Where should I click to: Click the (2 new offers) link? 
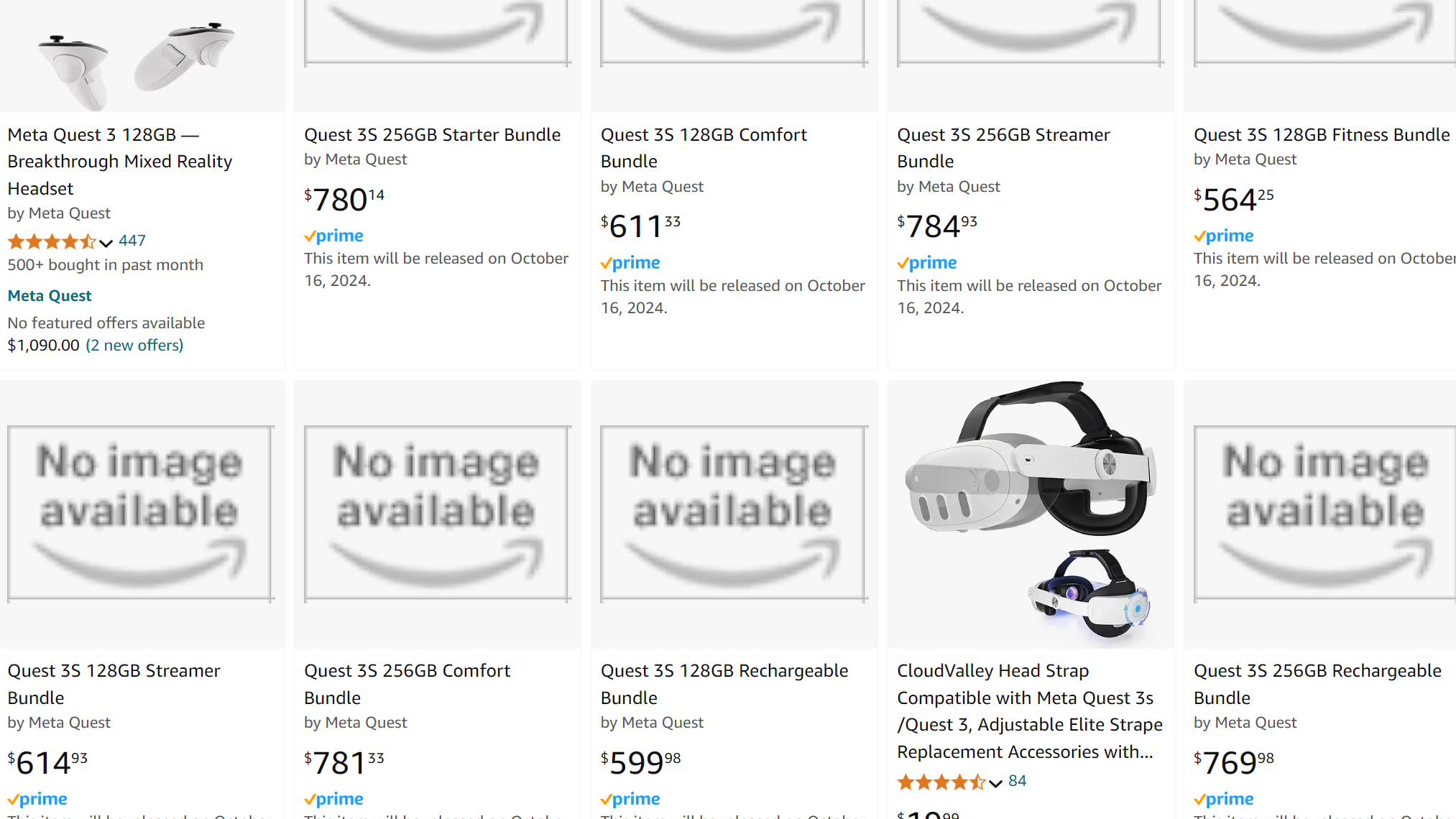tap(134, 345)
